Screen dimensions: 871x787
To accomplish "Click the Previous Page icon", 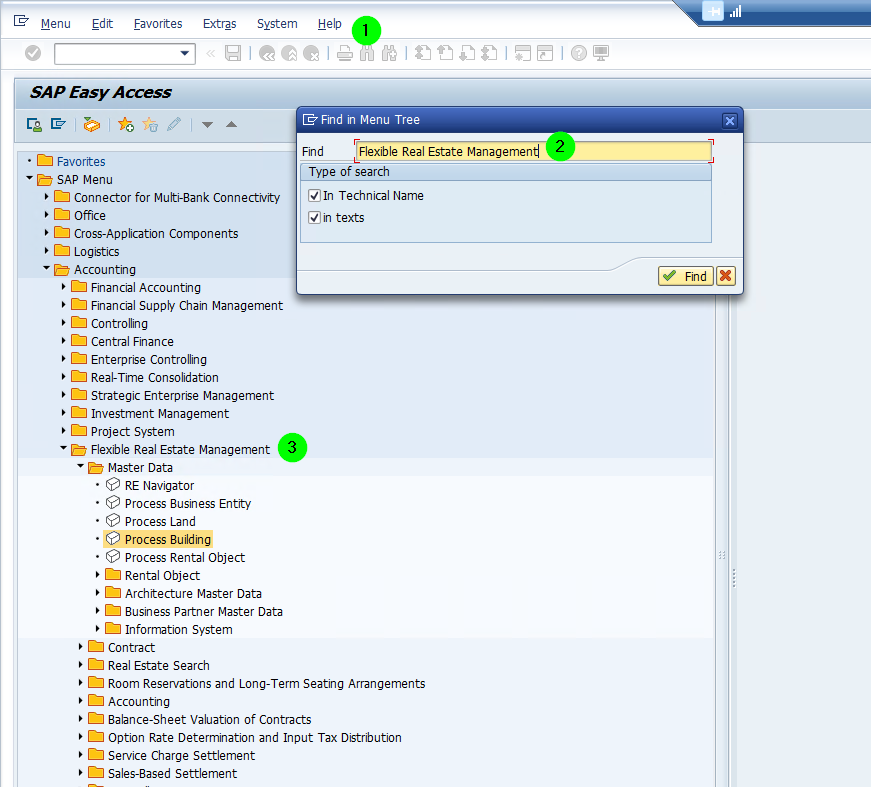I will [x=445, y=53].
